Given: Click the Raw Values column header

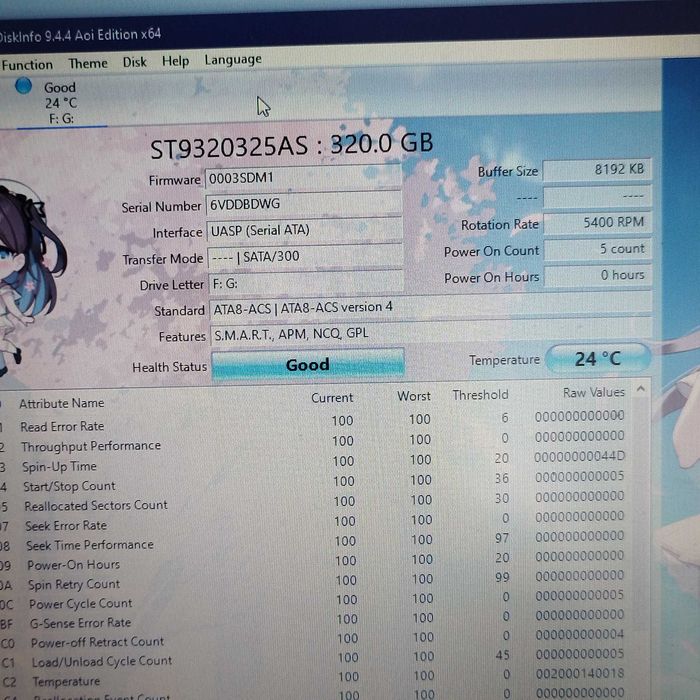Looking at the screenshot, I should (x=594, y=392).
